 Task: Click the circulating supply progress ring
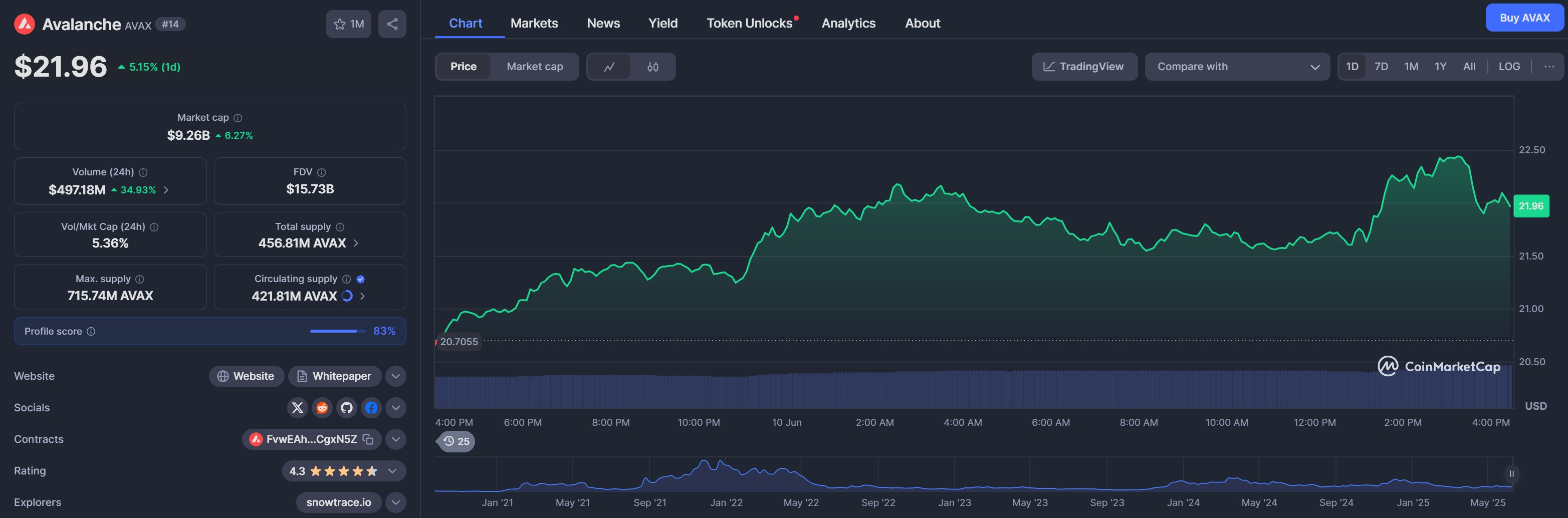pos(347,297)
